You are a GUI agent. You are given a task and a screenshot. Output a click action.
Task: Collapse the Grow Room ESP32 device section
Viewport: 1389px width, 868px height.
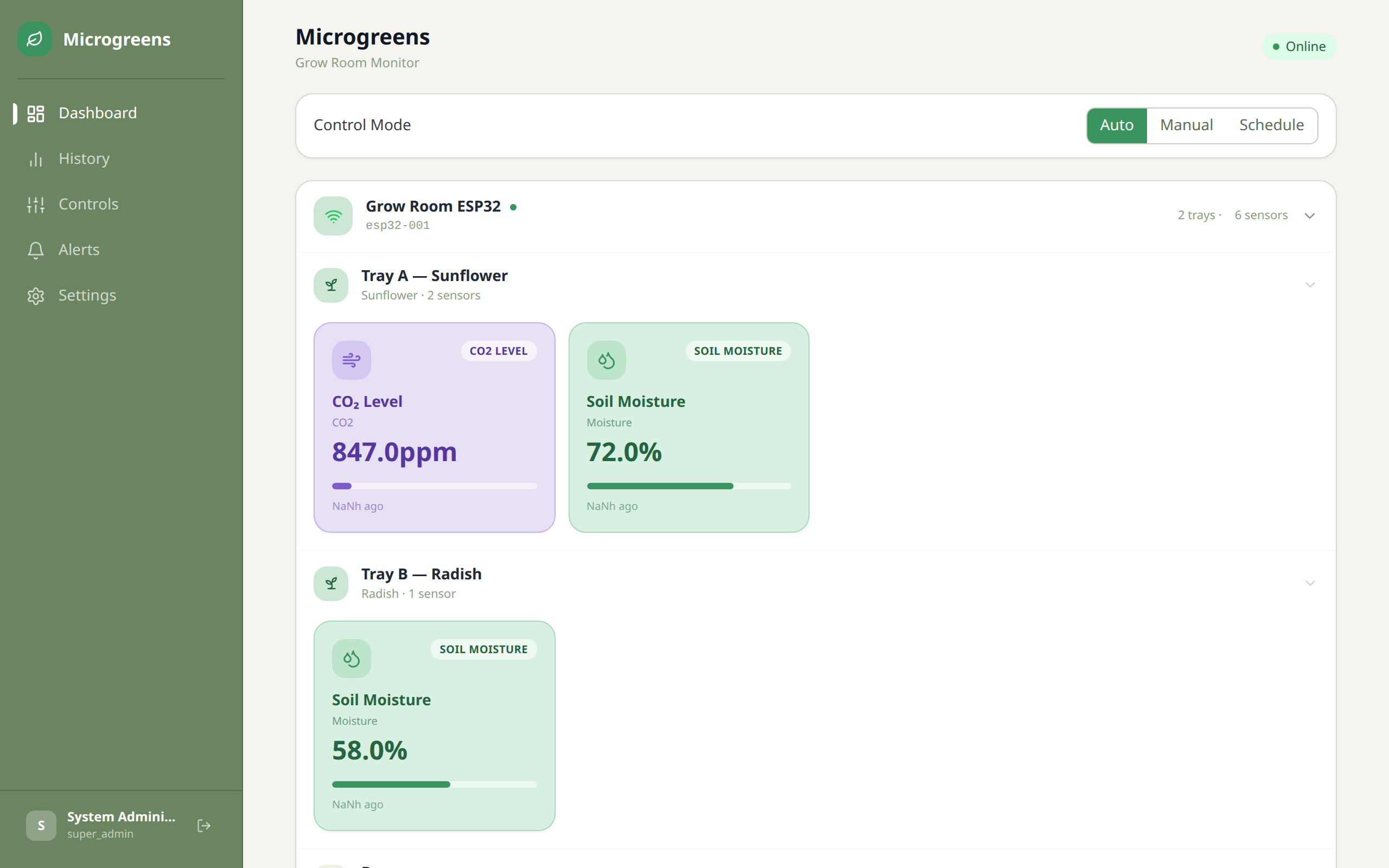1310,216
